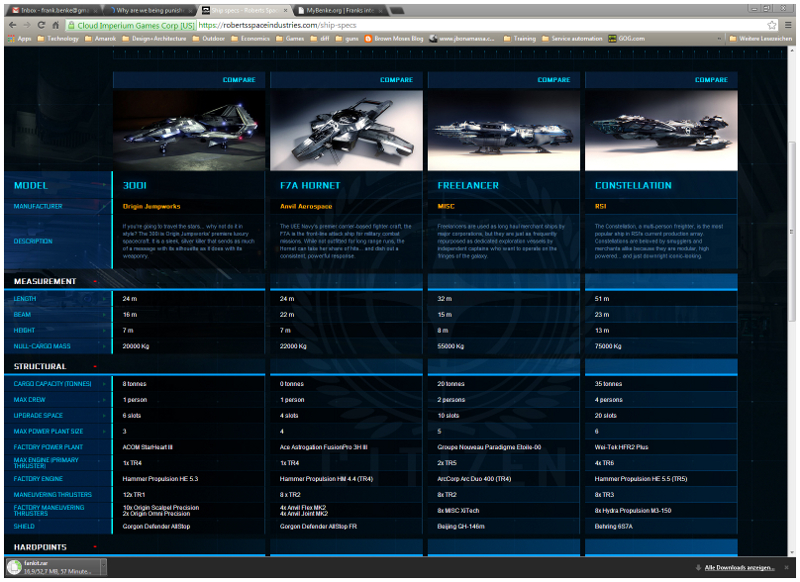Viewport: 800px width, 582px height.
Task: Click Compare above the 300i ship
Action: coord(239,80)
